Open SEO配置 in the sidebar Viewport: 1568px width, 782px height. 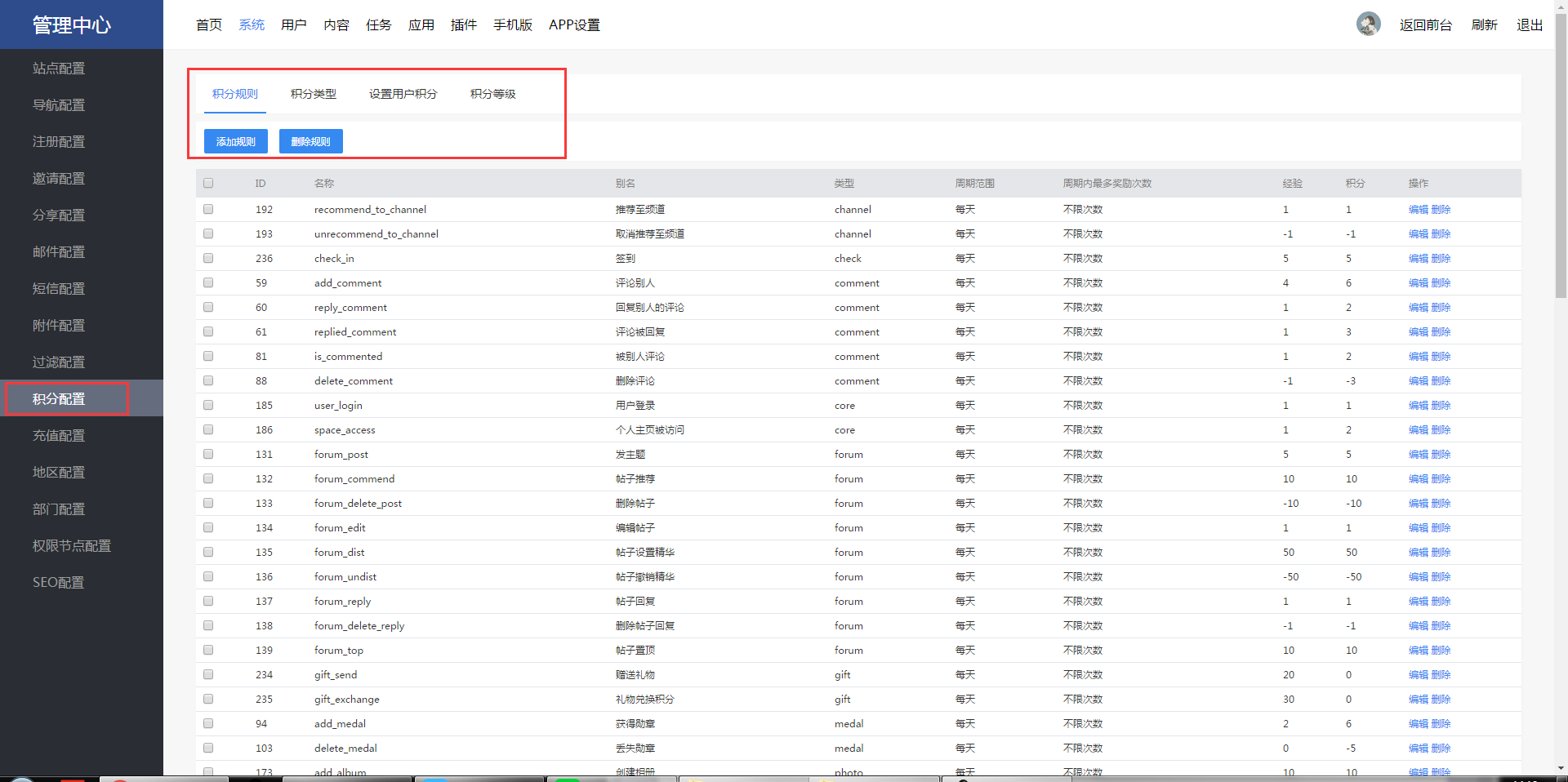pyautogui.click(x=59, y=582)
